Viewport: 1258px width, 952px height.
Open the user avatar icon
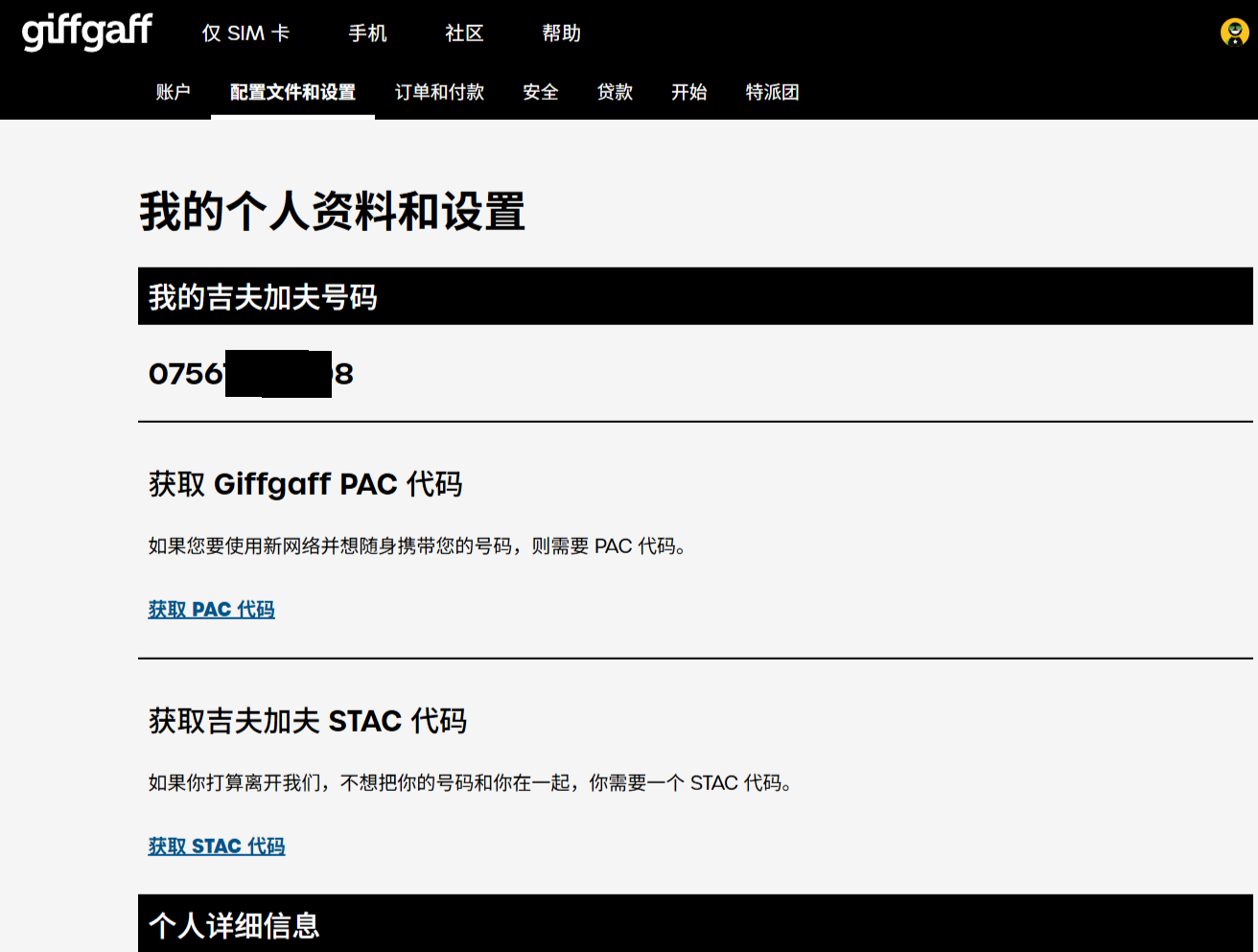click(1234, 33)
